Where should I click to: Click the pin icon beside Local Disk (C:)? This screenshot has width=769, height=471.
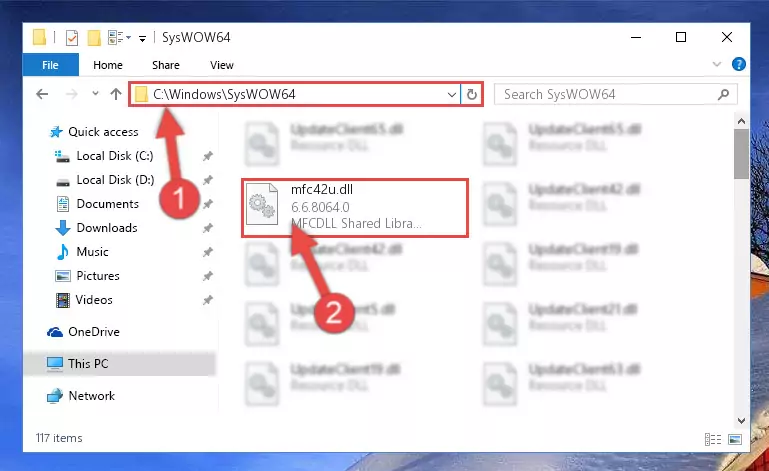(x=208, y=156)
